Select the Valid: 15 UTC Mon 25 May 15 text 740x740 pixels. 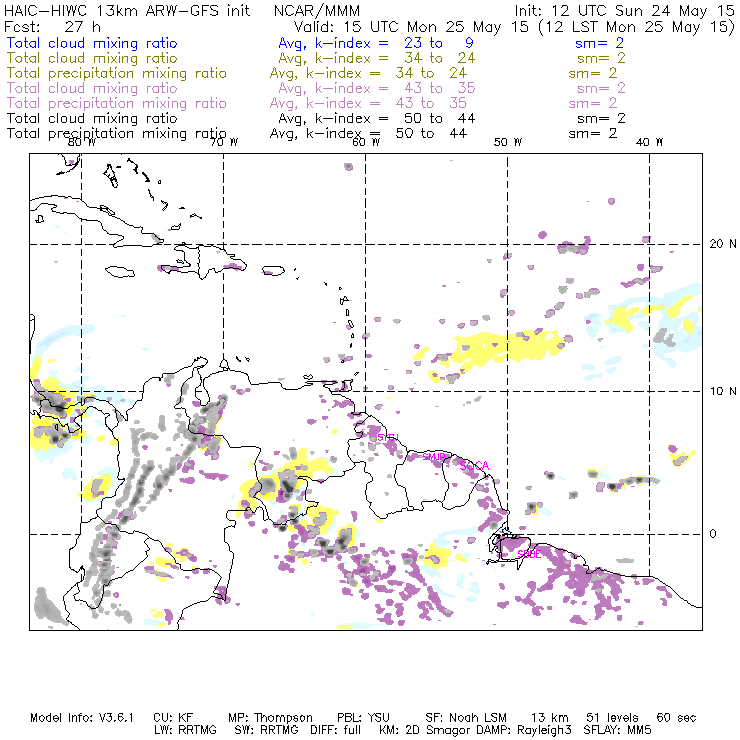pos(411,27)
